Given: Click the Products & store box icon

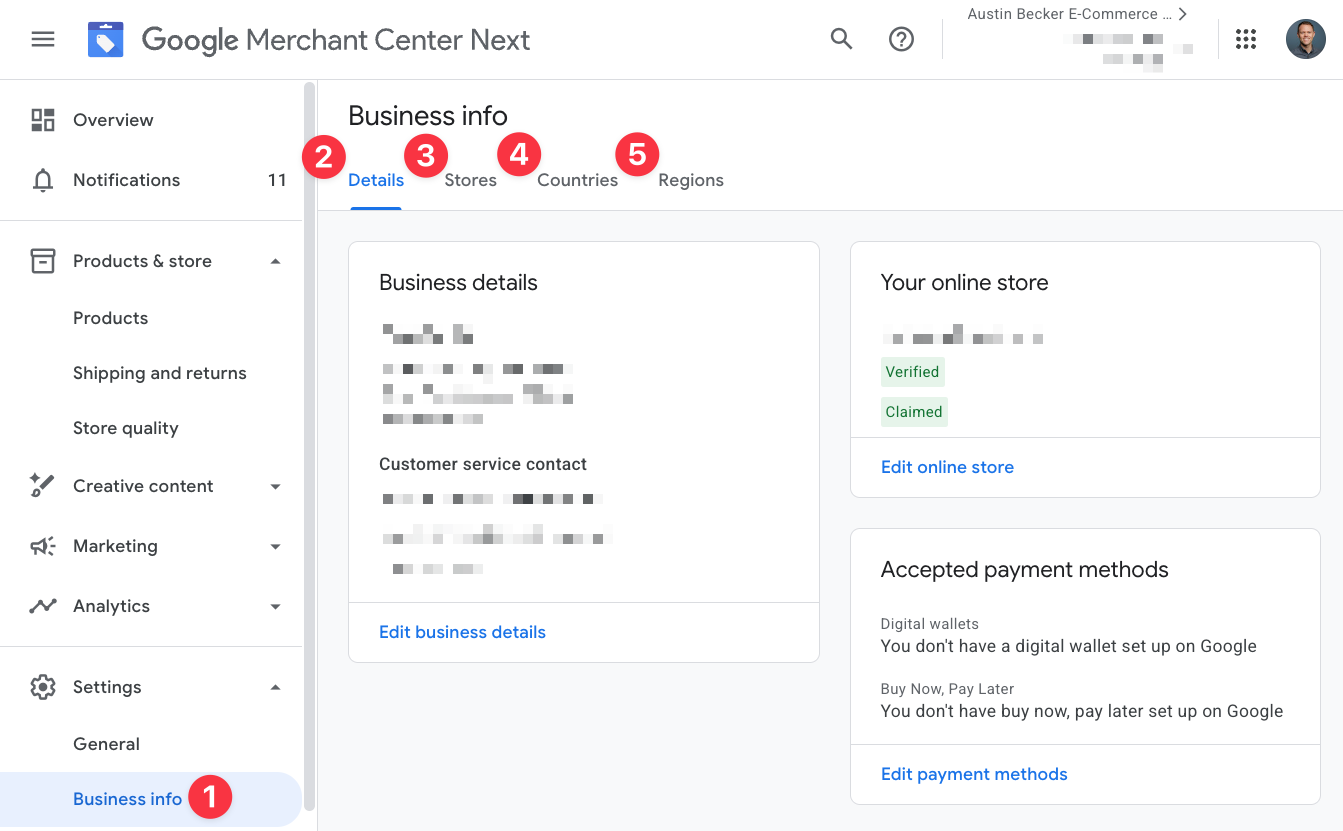Looking at the screenshot, I should point(43,261).
